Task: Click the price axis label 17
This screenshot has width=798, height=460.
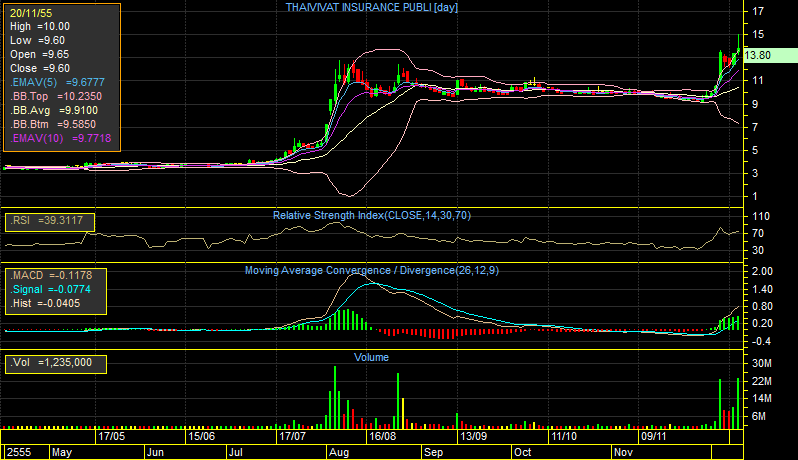Action: click(758, 11)
